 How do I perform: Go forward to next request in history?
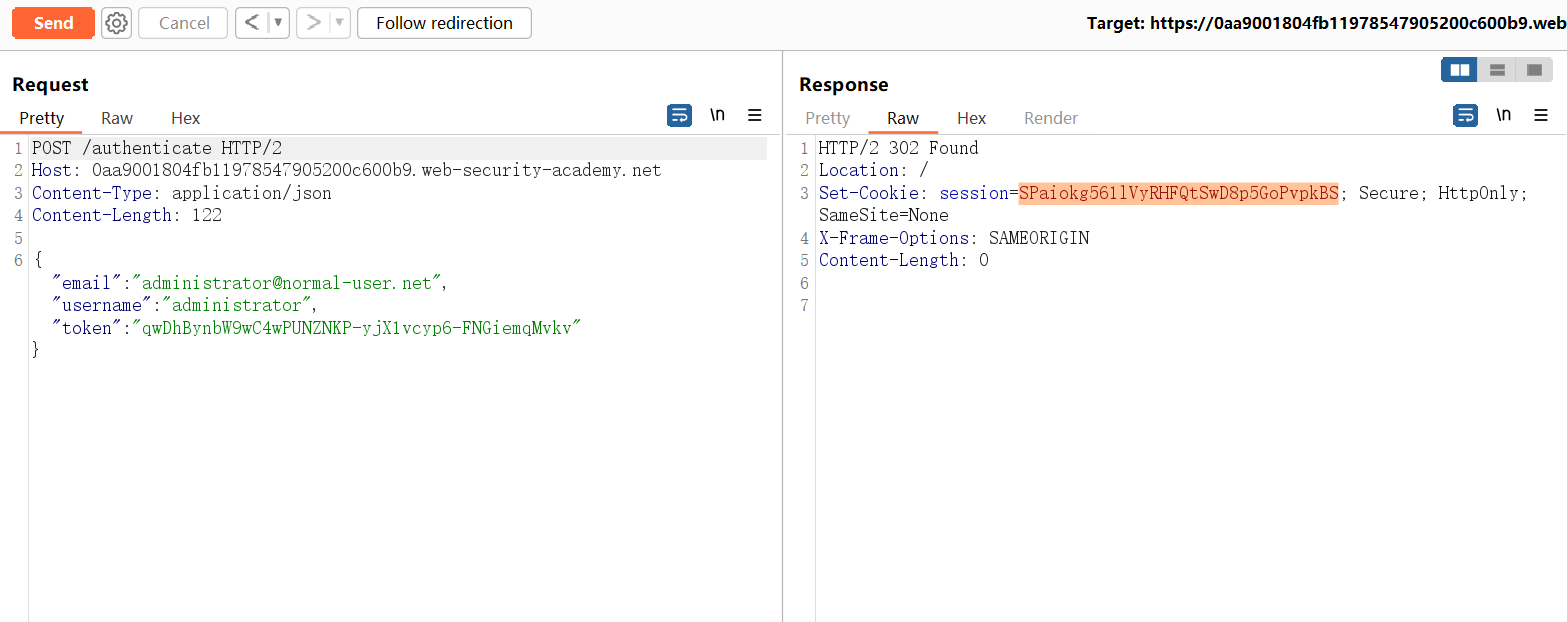pos(312,23)
